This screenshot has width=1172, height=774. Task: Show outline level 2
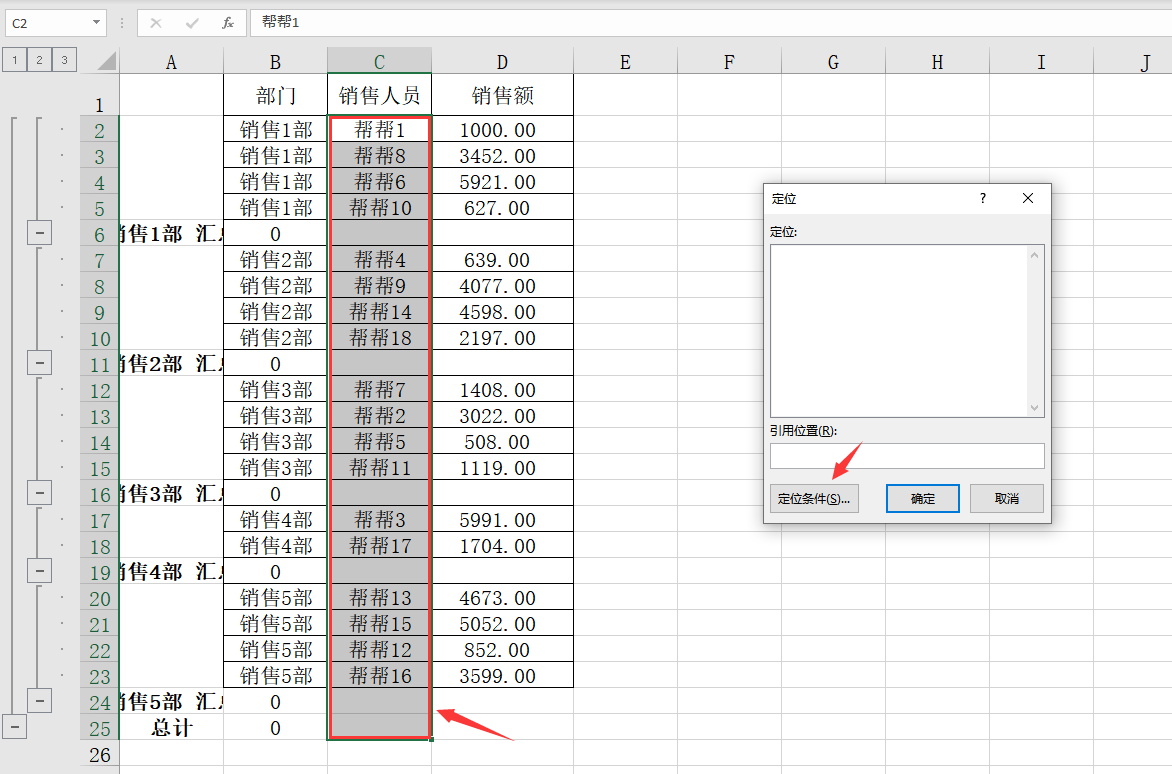point(39,60)
